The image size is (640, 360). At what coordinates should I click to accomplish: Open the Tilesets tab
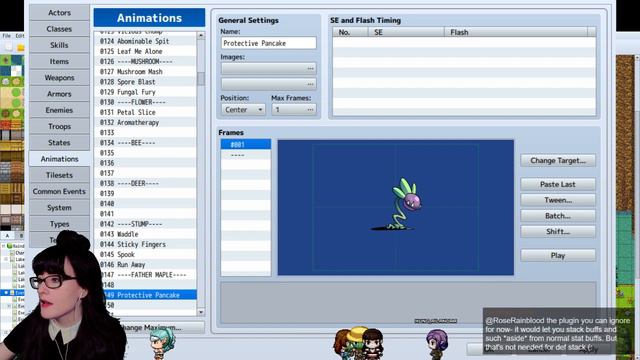coord(59,175)
